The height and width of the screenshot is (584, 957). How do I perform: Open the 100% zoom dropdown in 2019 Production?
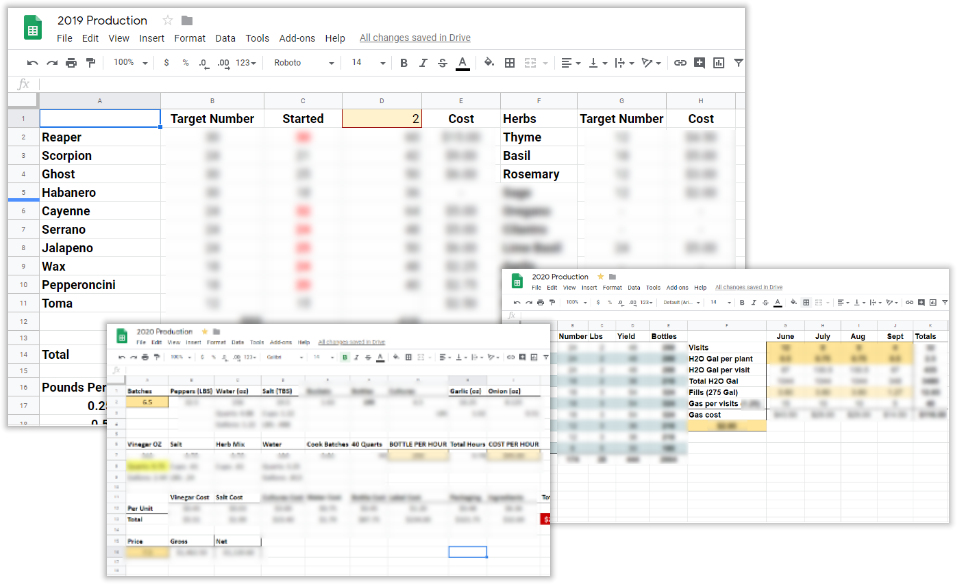point(129,63)
